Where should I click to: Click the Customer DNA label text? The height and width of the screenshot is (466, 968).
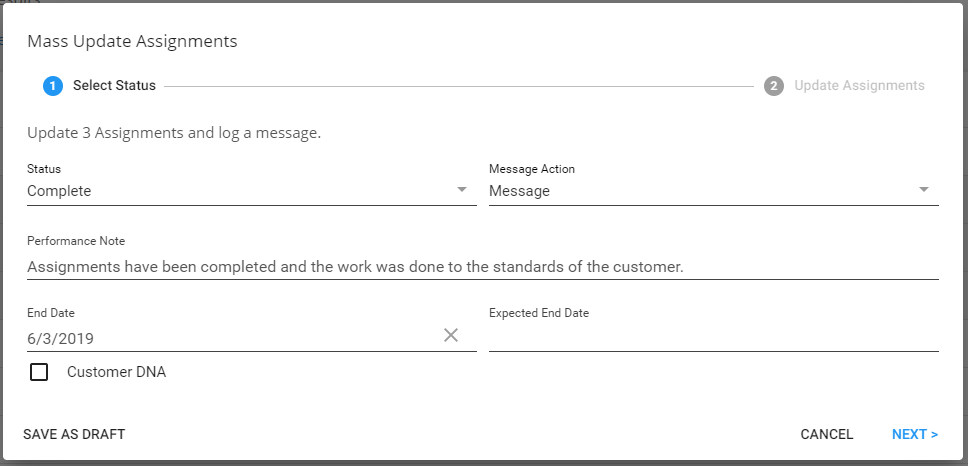116,373
